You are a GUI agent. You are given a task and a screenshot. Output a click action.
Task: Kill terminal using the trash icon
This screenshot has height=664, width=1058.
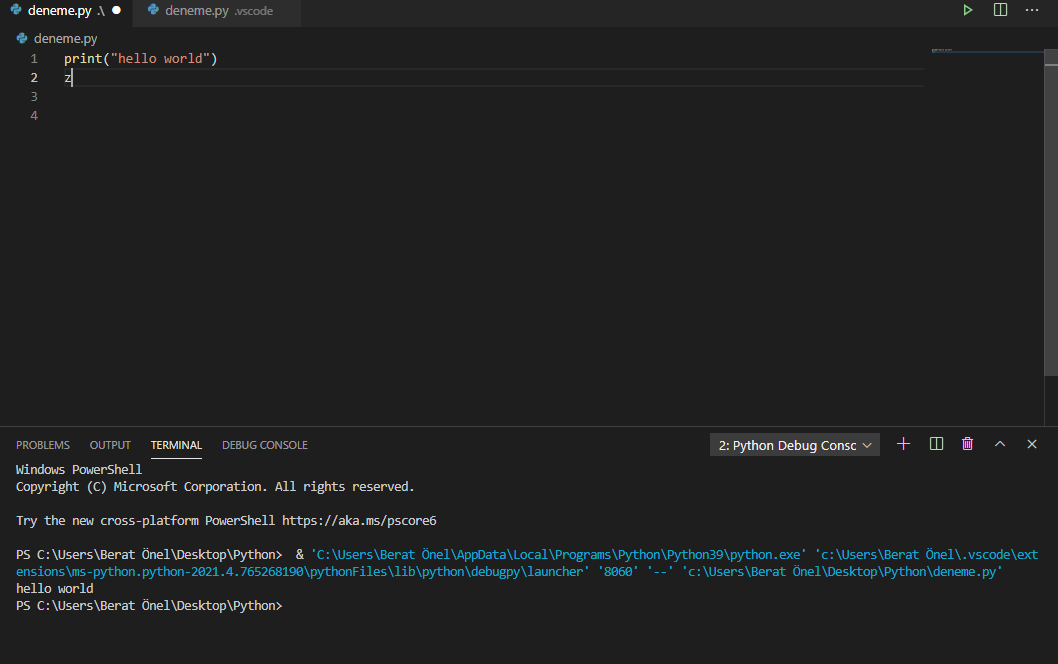[967, 444]
